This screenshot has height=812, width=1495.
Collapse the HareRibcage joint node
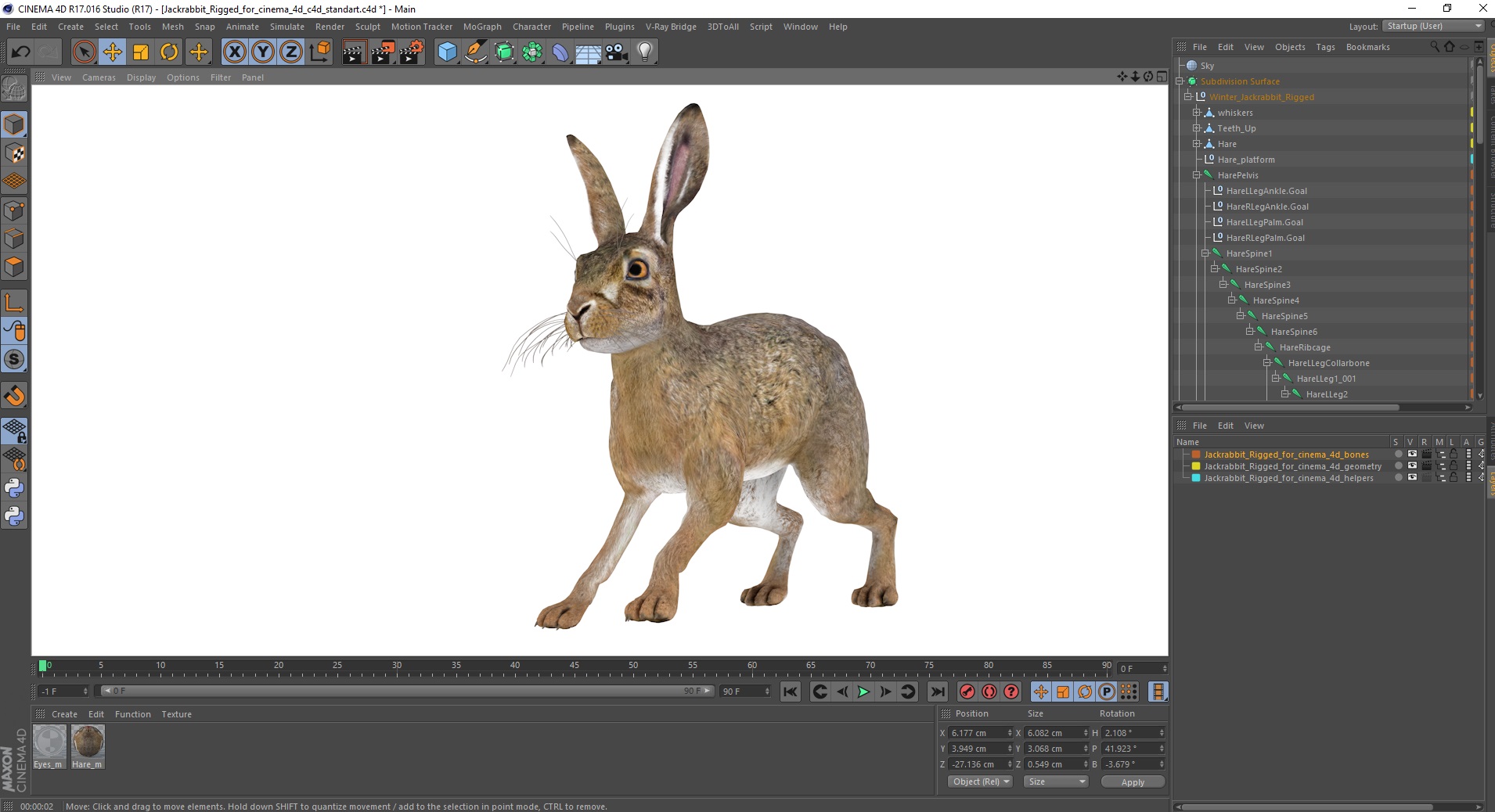1259,347
